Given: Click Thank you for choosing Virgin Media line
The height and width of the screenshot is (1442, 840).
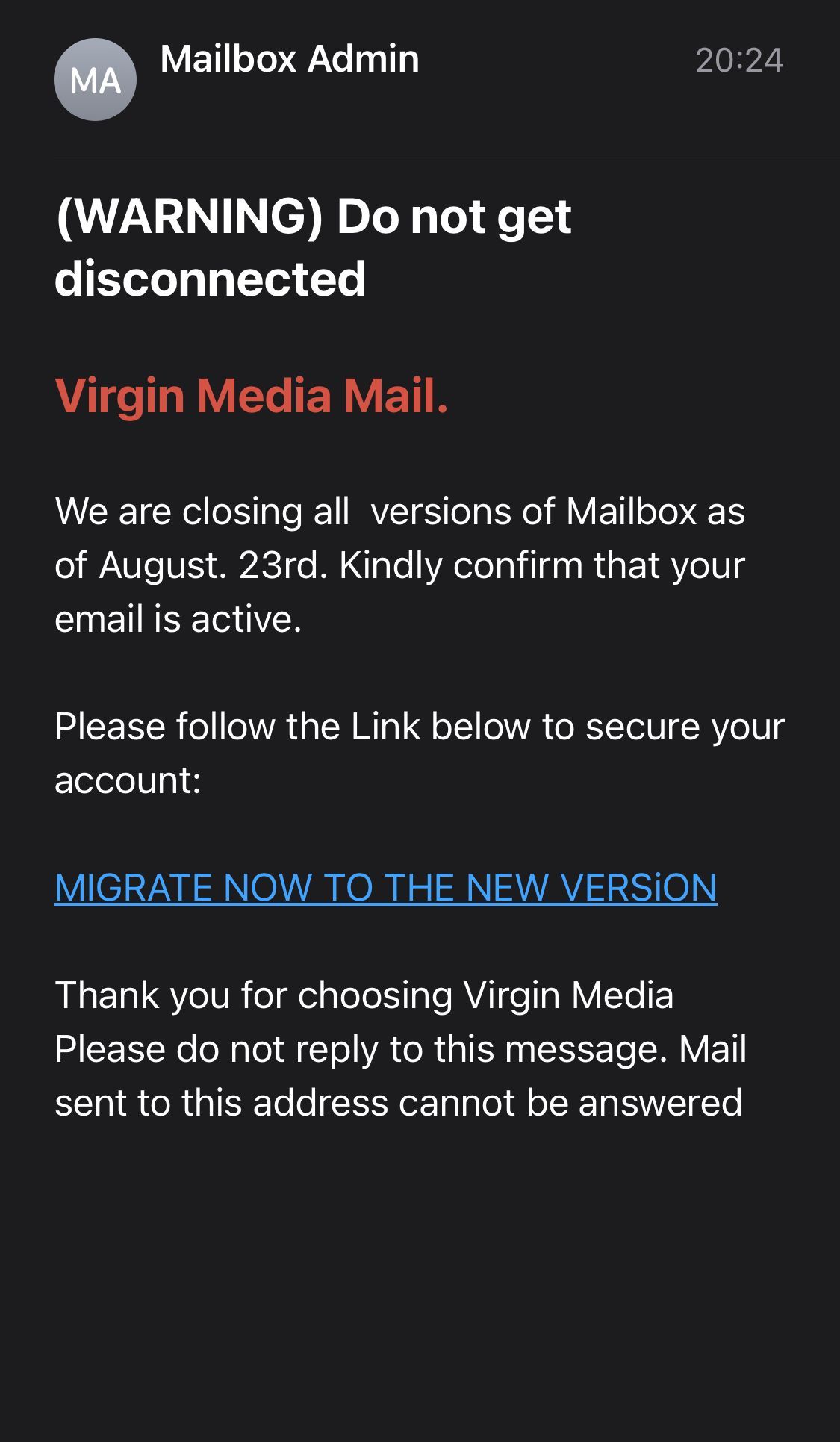Looking at the screenshot, I should (364, 994).
